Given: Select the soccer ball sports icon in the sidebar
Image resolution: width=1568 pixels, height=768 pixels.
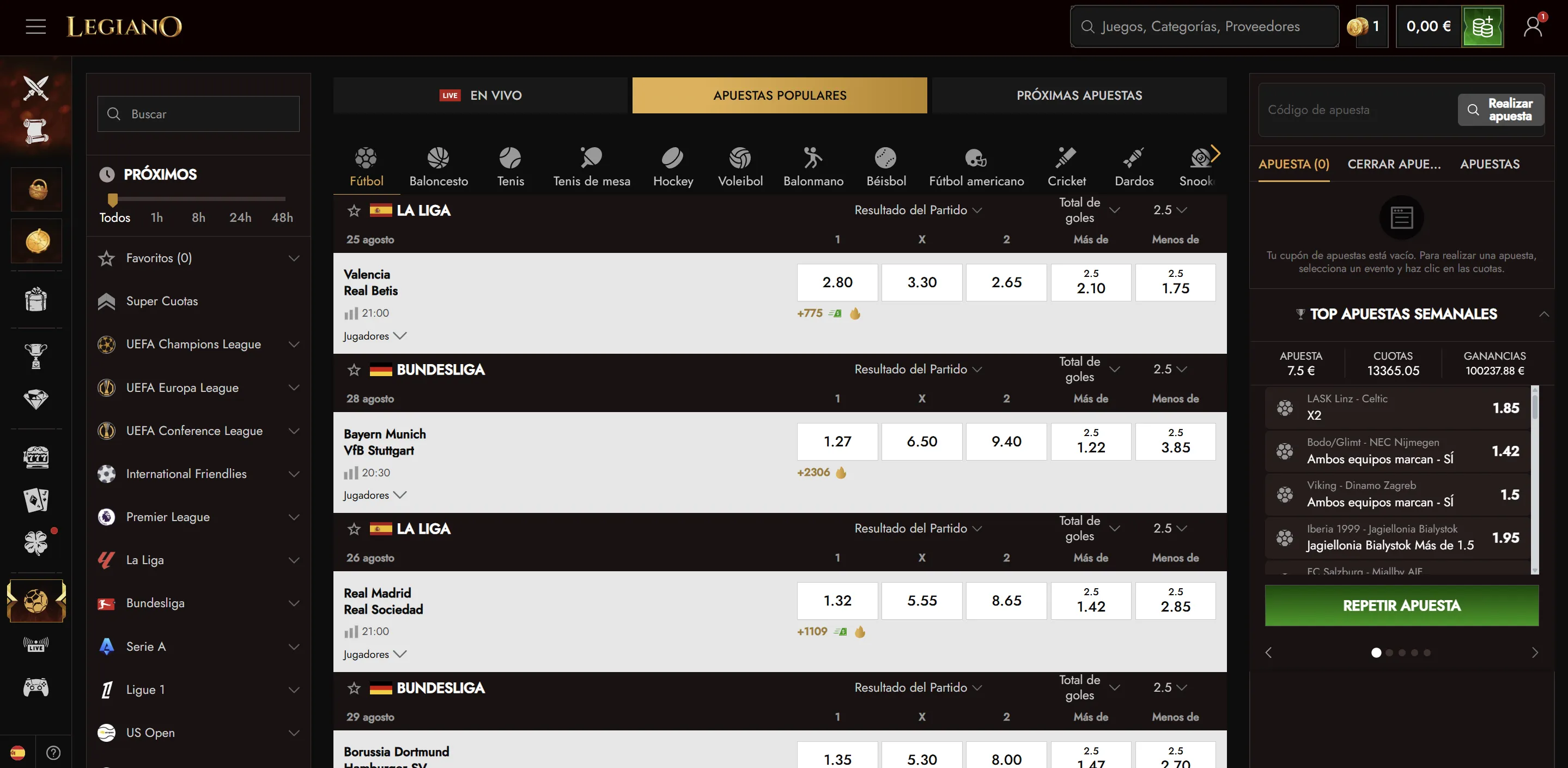Looking at the screenshot, I should click(36, 601).
